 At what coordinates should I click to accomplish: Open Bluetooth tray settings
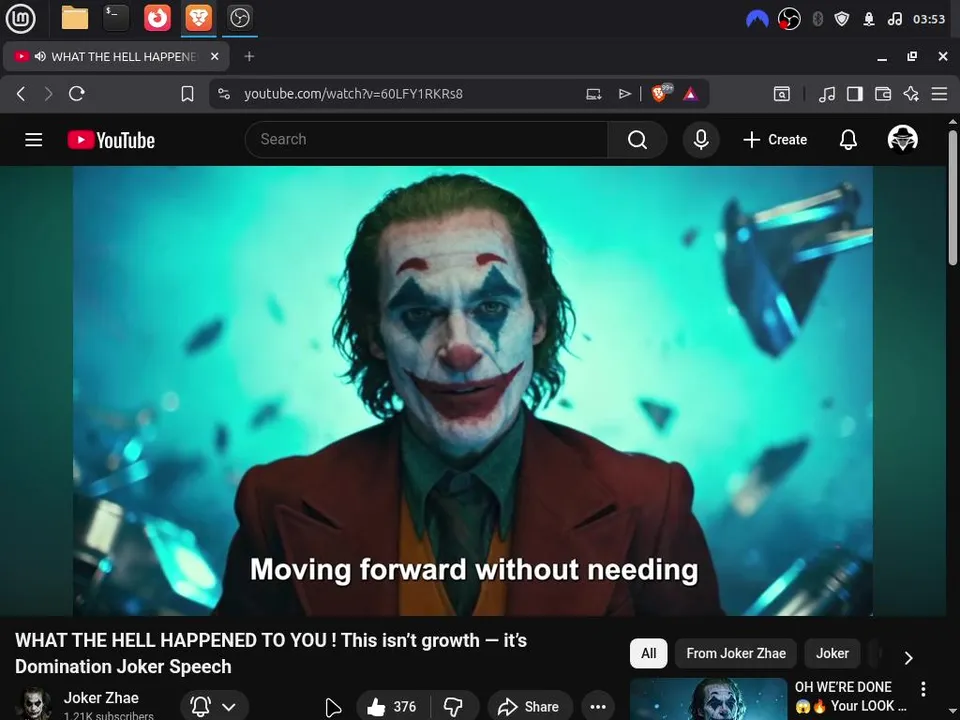point(817,20)
